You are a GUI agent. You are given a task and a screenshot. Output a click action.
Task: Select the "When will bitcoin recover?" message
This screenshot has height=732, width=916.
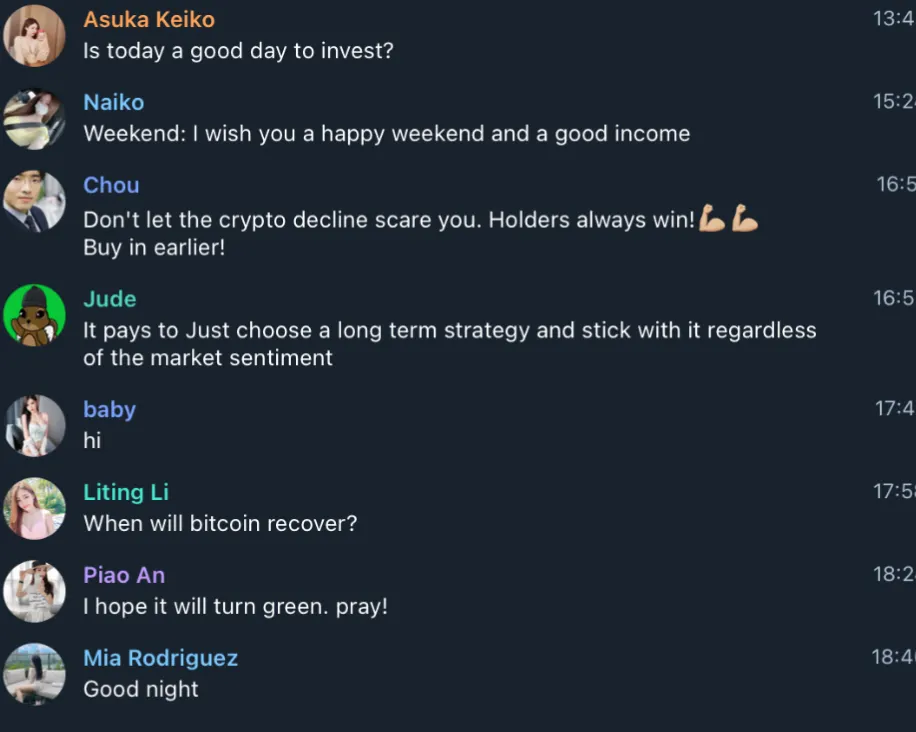pos(220,524)
